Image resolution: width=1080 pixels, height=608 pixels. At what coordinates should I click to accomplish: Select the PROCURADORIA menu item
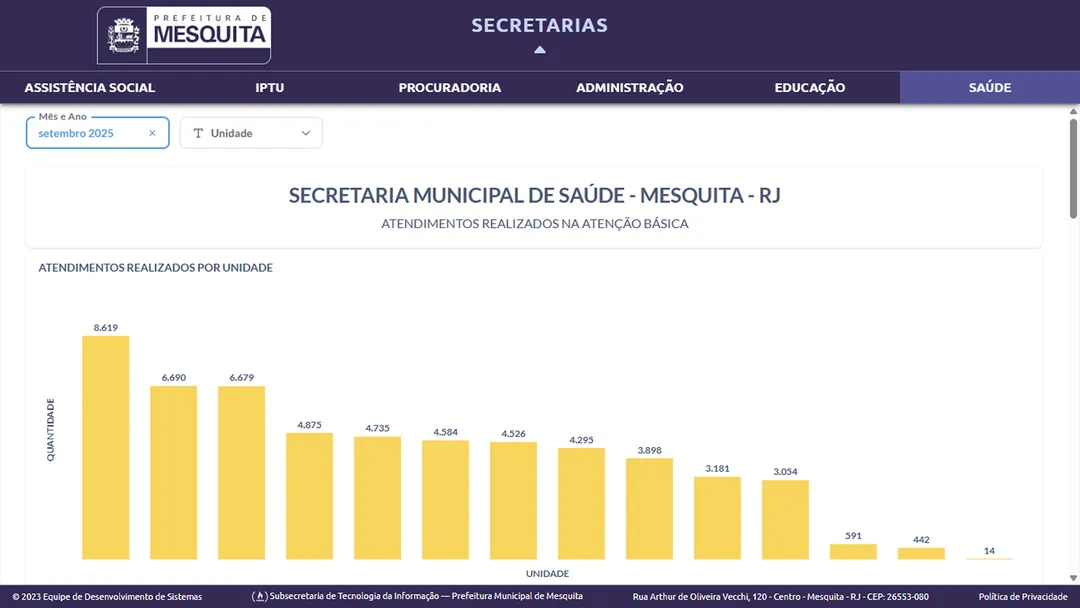pos(450,87)
